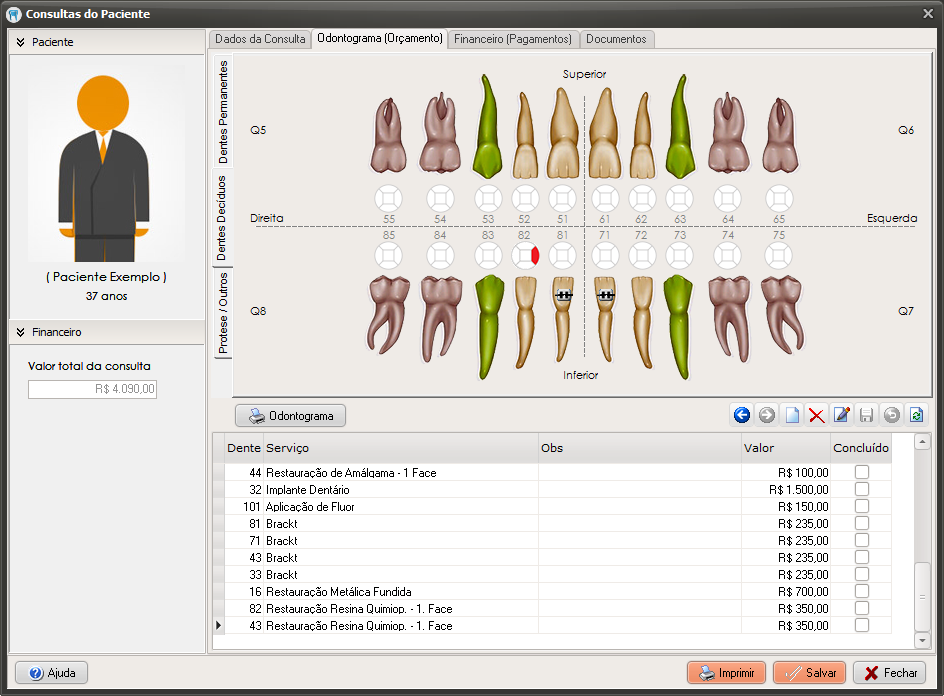Click the Salvar button
The image size is (944, 696).
tap(809, 673)
